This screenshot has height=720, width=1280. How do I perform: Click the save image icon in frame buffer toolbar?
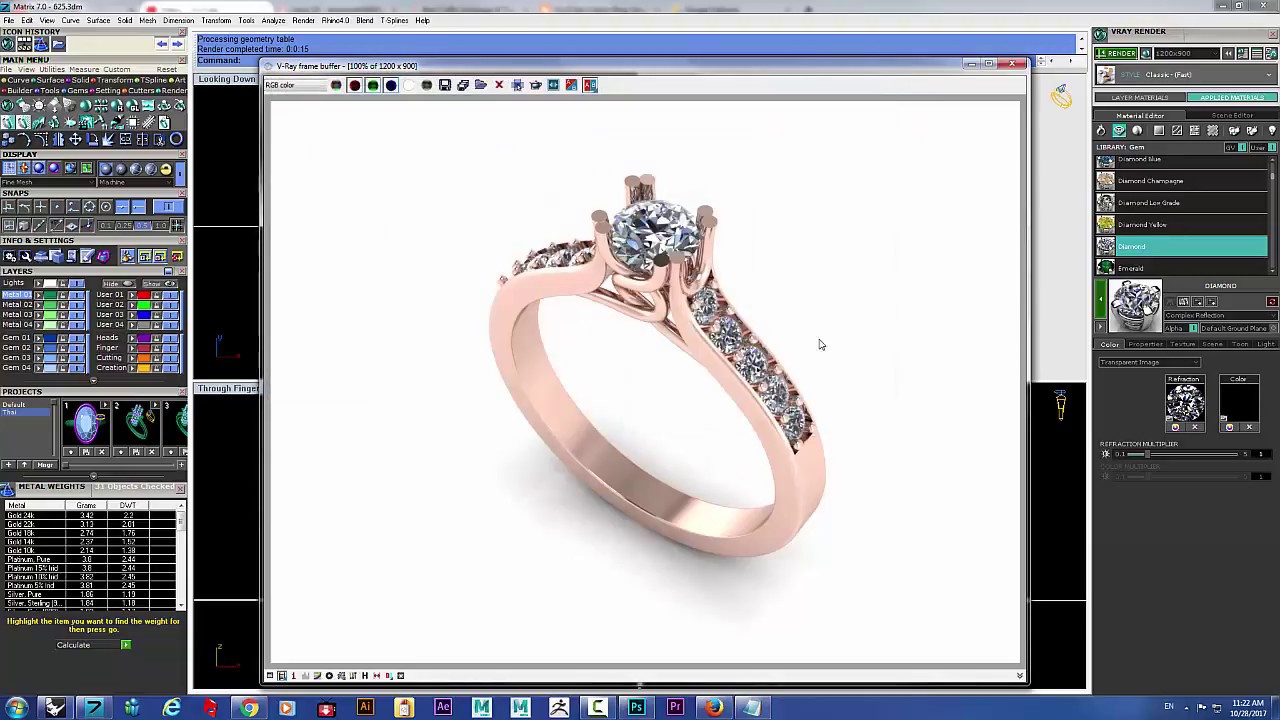445,85
